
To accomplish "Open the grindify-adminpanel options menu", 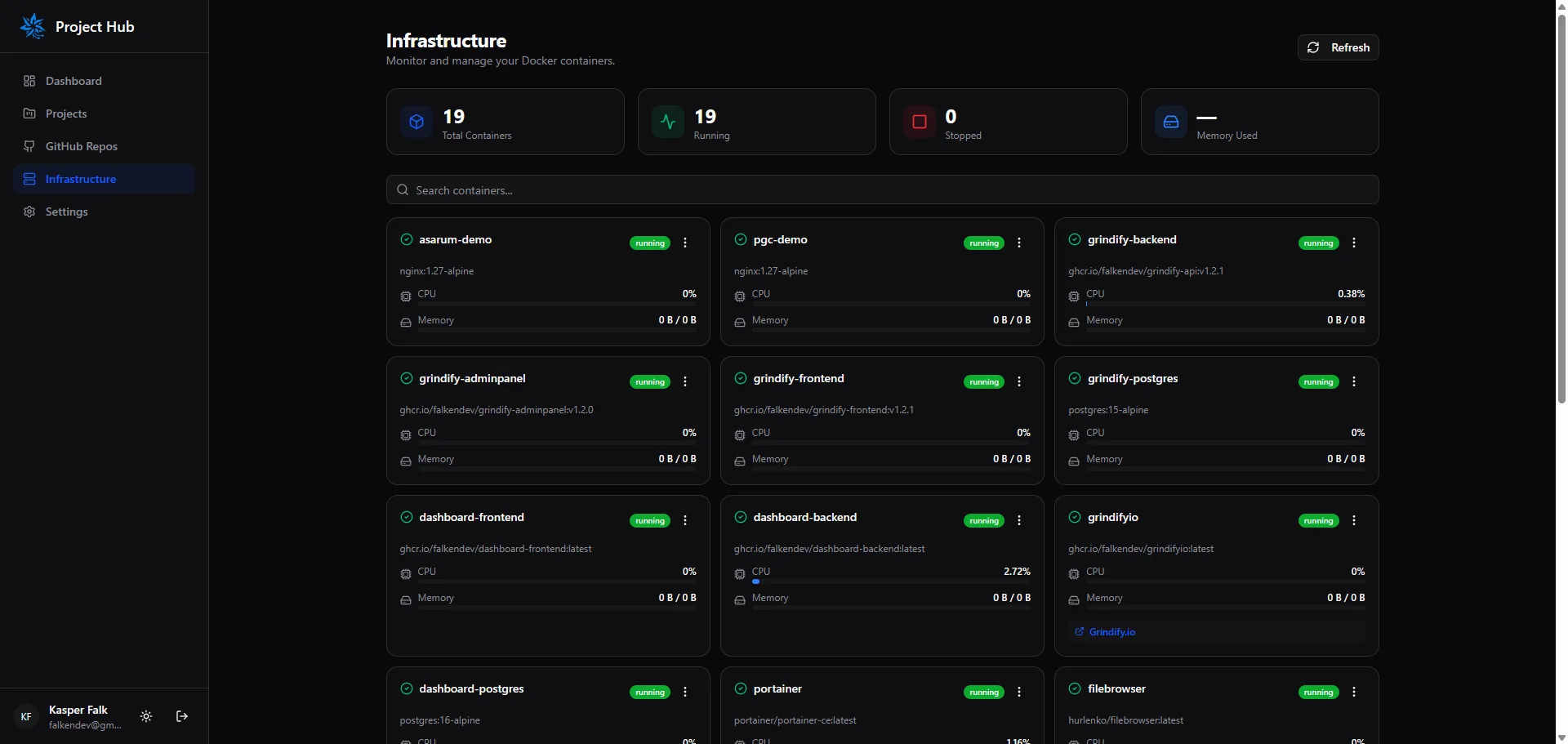I will 685,381.
